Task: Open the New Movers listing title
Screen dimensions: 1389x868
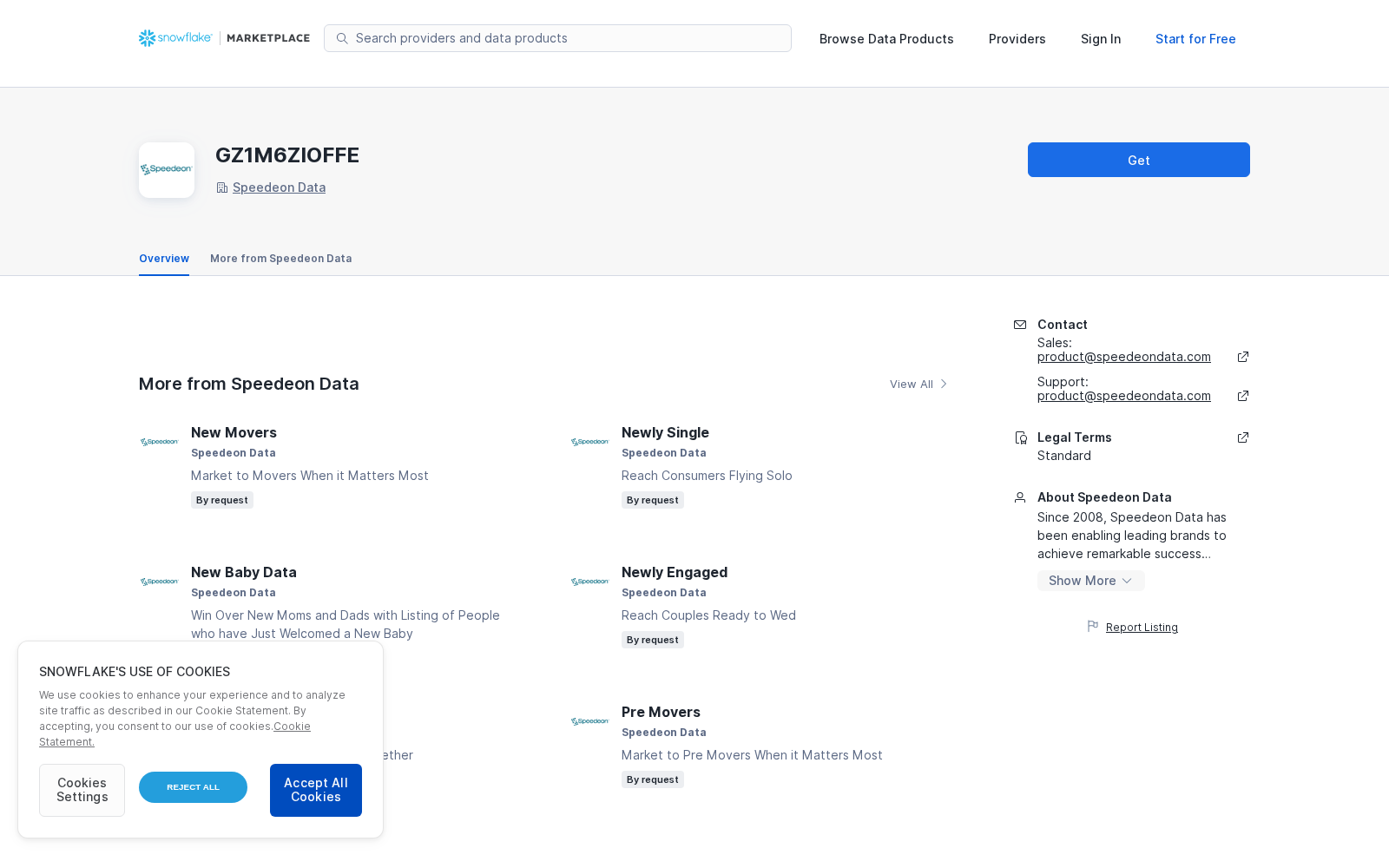Action: pyautogui.click(x=234, y=432)
